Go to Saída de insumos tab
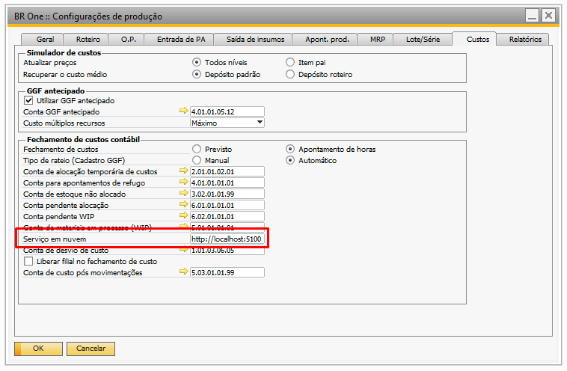The width and height of the screenshot is (567, 371). point(253,39)
